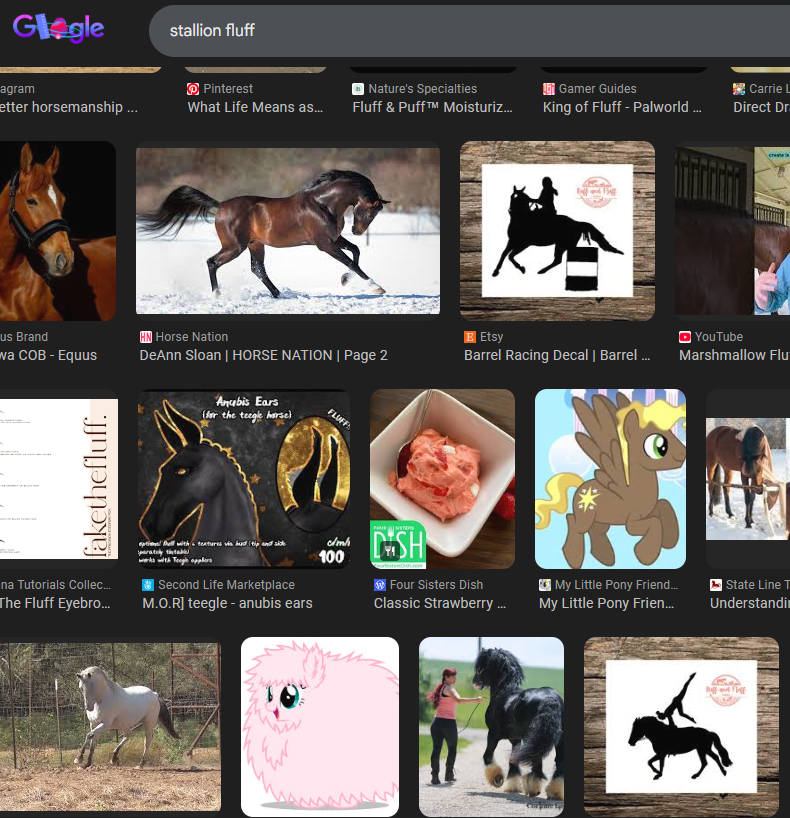Open 'Barrel Racing Decal | Barrel' Etsy link
Image resolution: width=790 pixels, height=818 pixels.
click(x=557, y=355)
